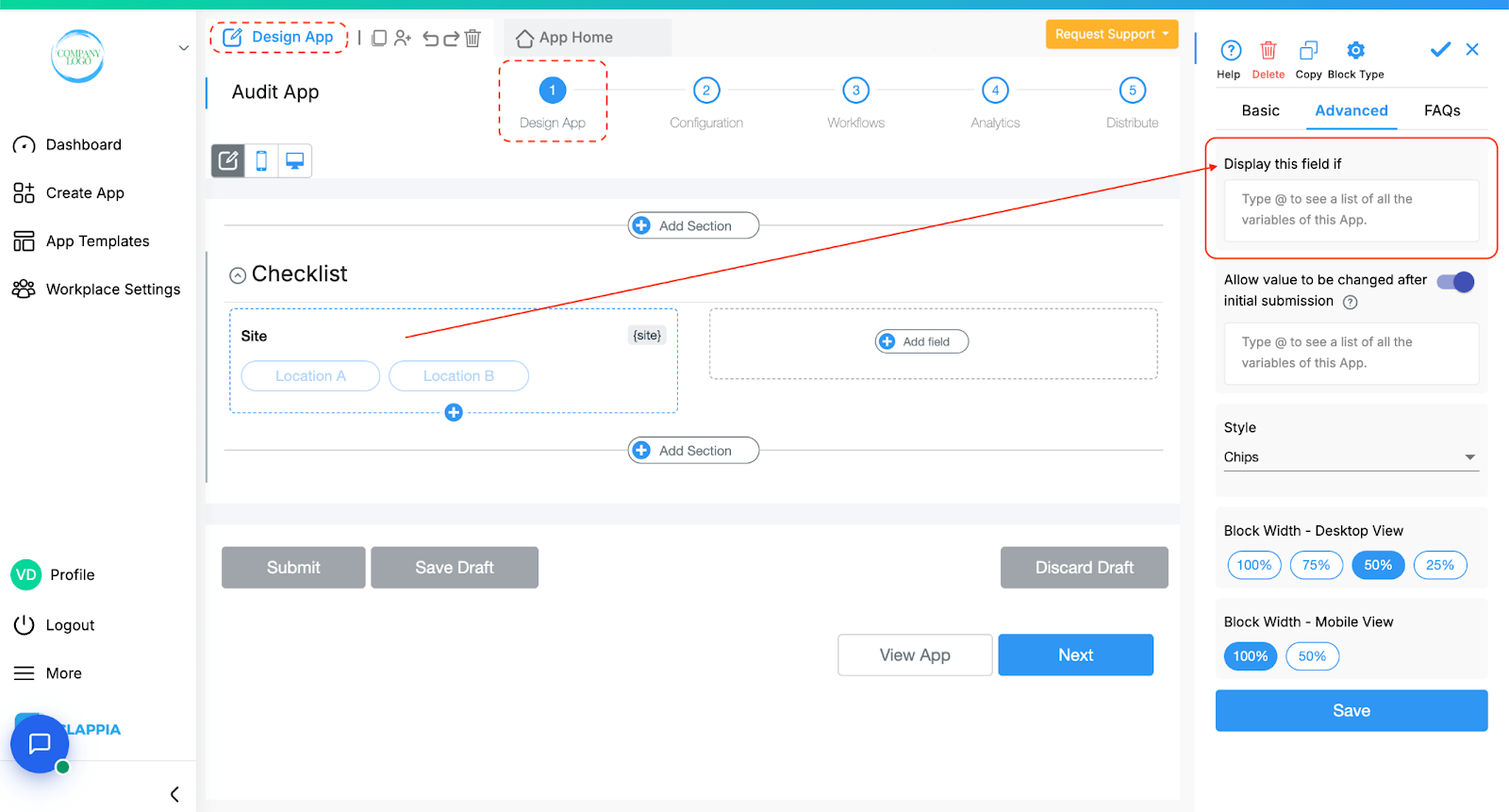
Task: Open the add collaborator icon
Action: point(403,38)
